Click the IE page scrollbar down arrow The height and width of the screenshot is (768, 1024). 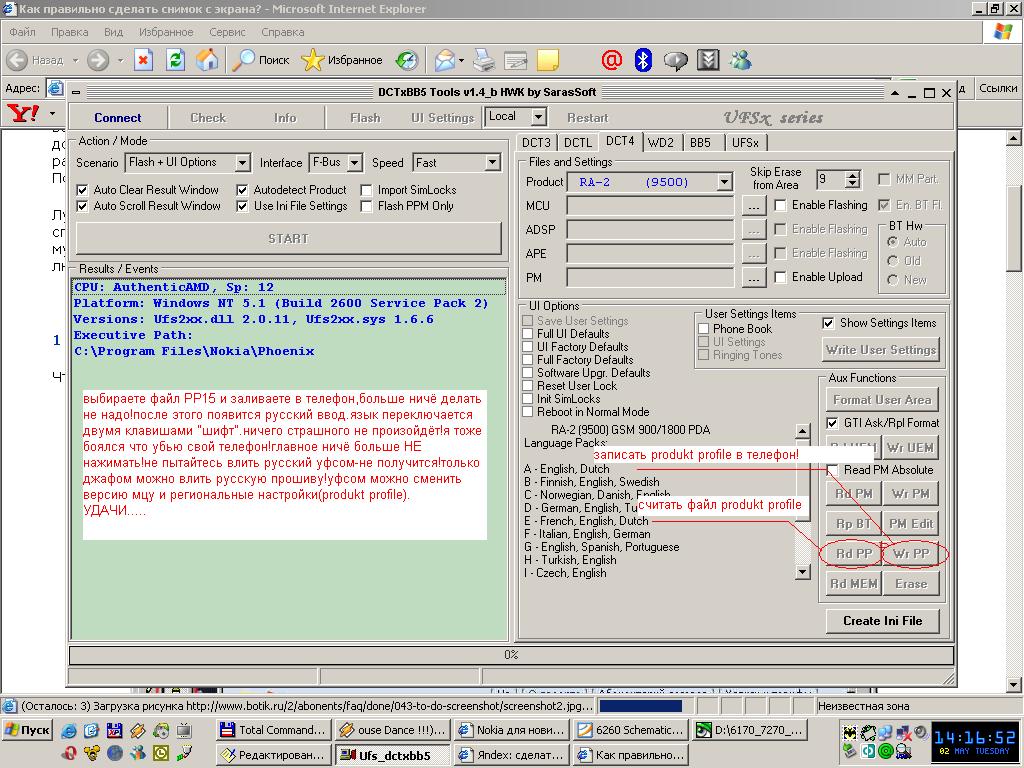pyautogui.click(x=1013, y=685)
